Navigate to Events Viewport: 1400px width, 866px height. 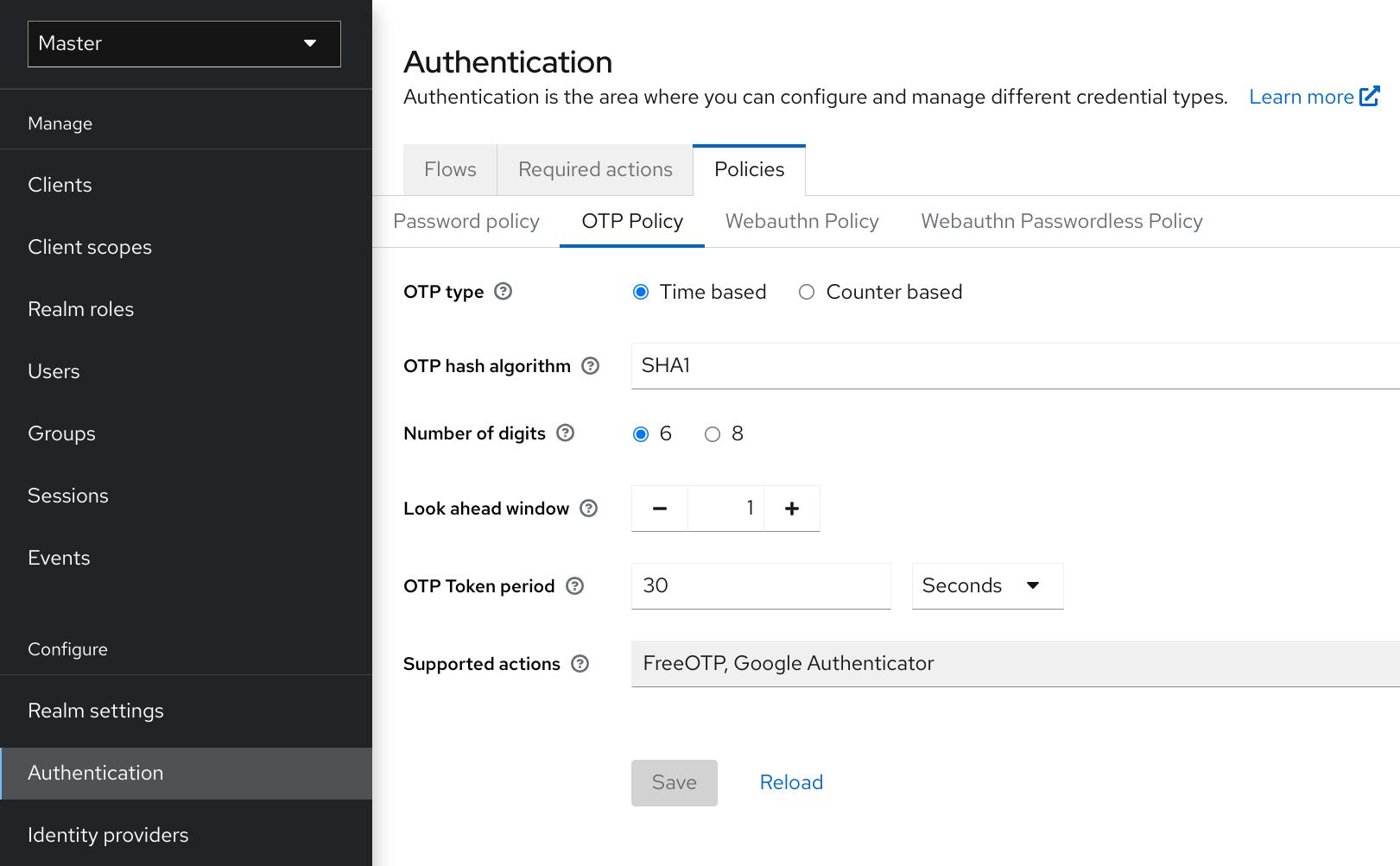[x=186, y=558]
